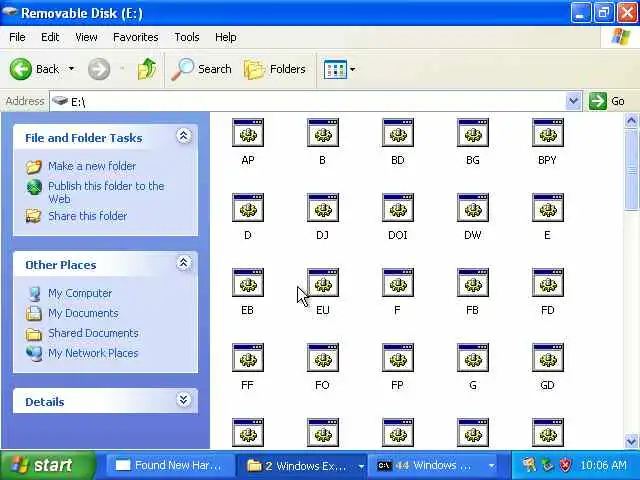Screen dimensions: 640x480
Task: Collapse the File and Folder Tasks panel
Action: (184, 136)
